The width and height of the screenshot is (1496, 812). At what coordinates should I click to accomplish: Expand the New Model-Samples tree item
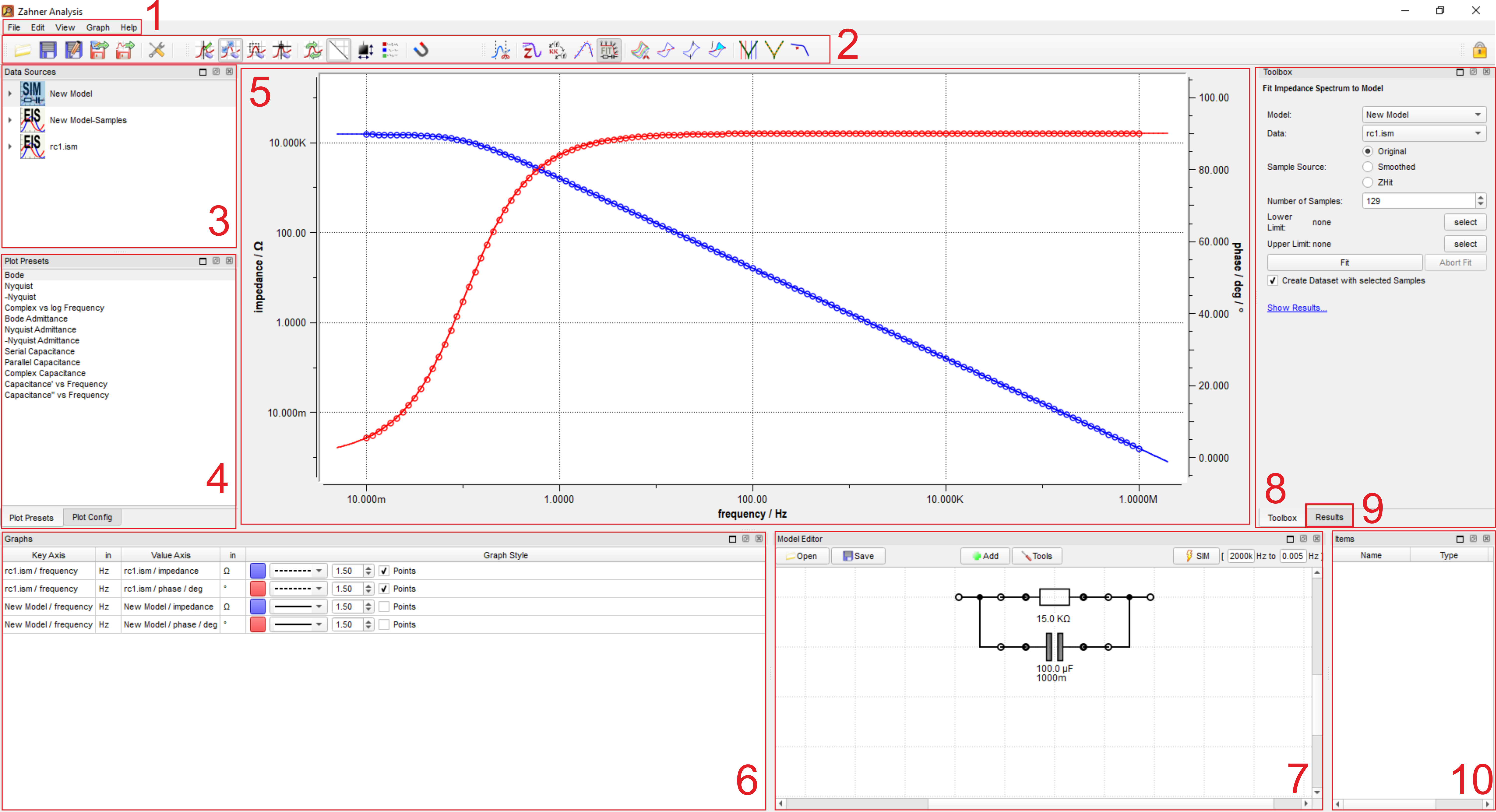[x=10, y=120]
